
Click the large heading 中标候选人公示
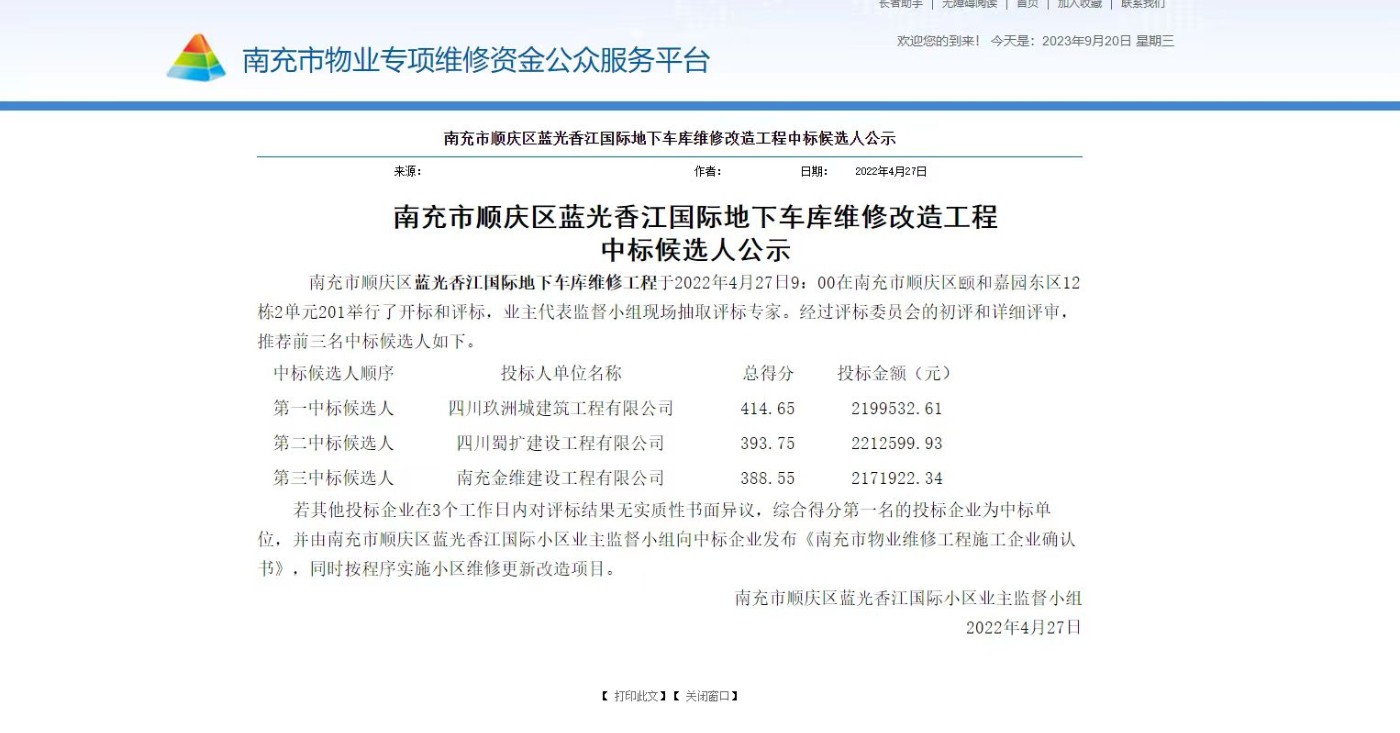click(x=696, y=249)
